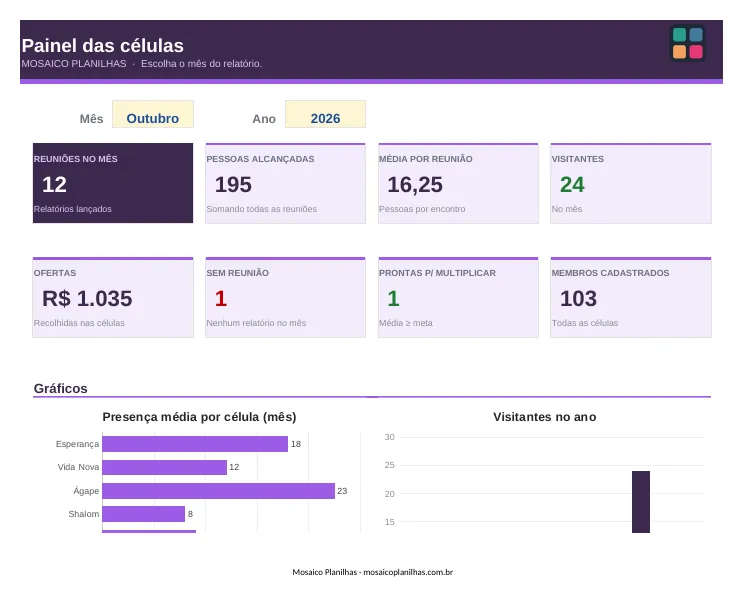The image size is (743, 597).
Task: Select the Ofertas value R$ 1.035
Action: [87, 298]
